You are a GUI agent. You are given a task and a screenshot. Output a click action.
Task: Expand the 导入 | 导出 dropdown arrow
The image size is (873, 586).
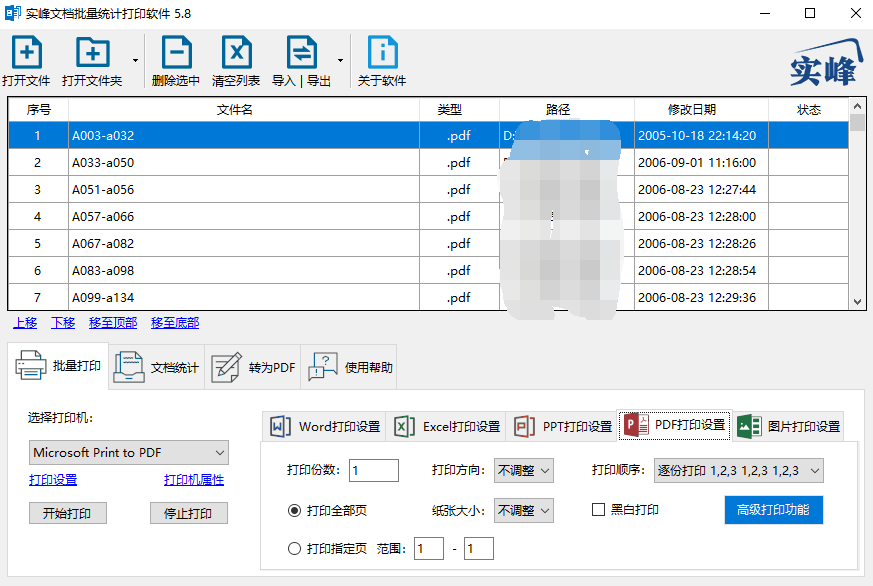[340, 60]
